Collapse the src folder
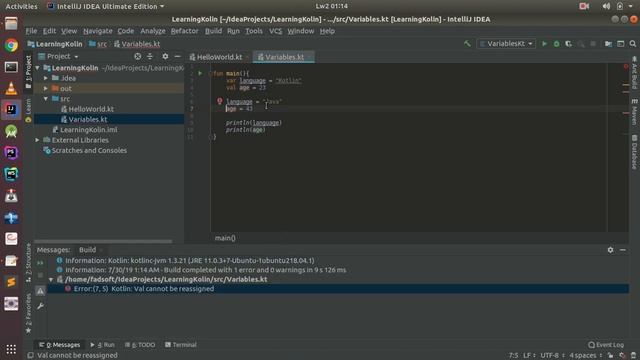Viewport: 640px width, 360px height. 46,99
